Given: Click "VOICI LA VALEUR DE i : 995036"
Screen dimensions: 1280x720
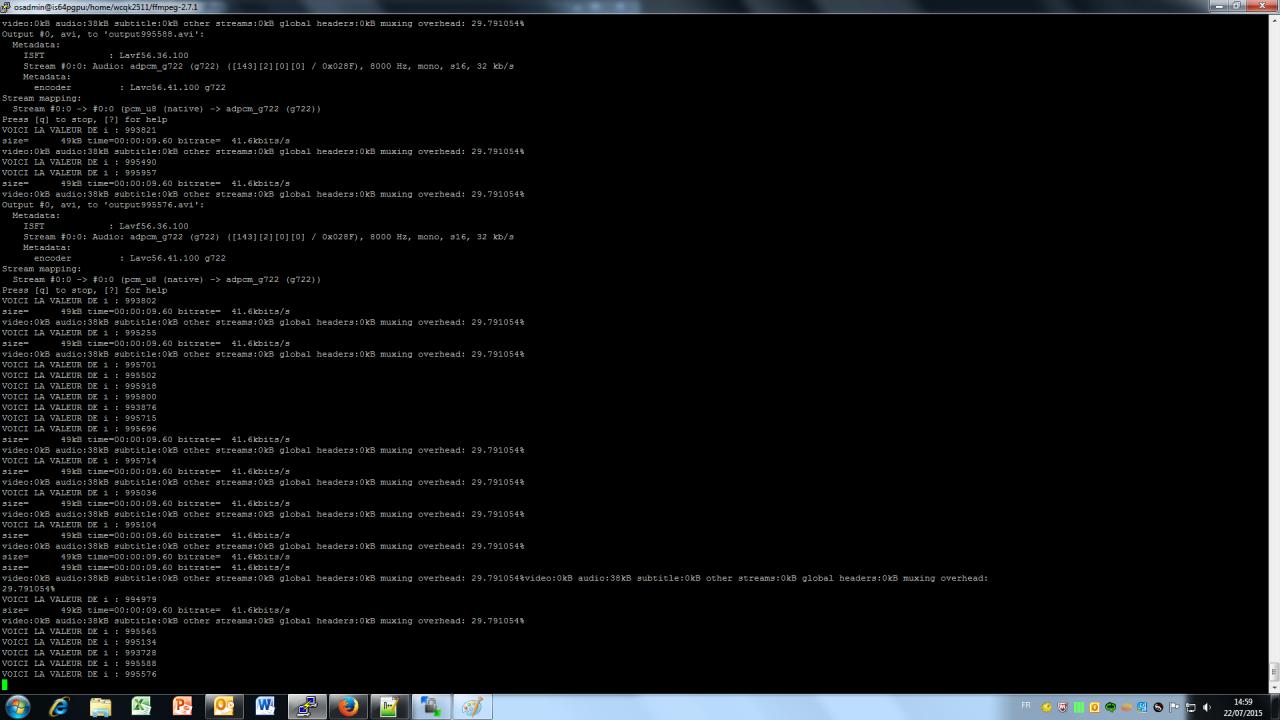Looking at the screenshot, I should point(79,493).
